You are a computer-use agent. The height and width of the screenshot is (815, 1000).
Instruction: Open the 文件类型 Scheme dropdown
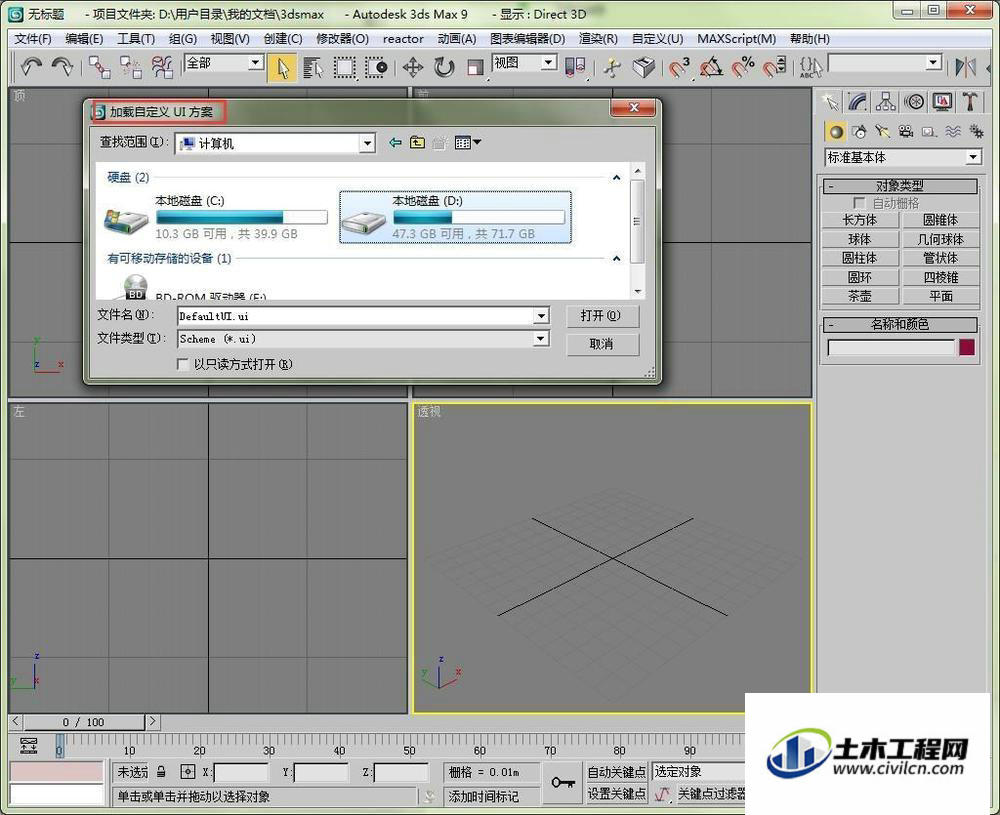(541, 339)
